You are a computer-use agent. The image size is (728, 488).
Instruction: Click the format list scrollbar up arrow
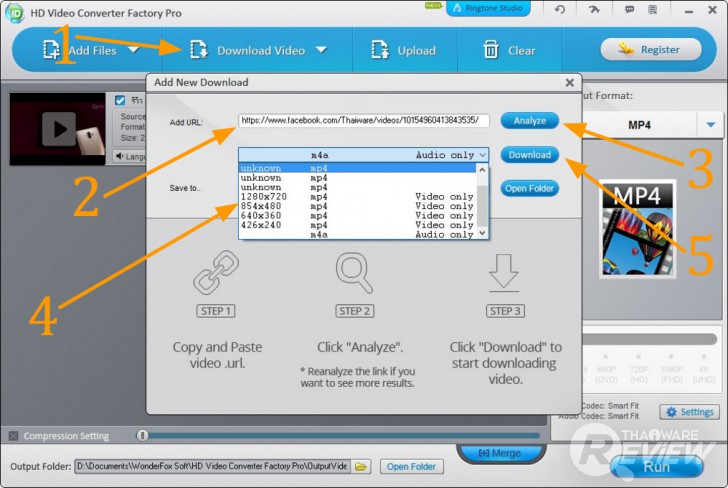[x=482, y=169]
